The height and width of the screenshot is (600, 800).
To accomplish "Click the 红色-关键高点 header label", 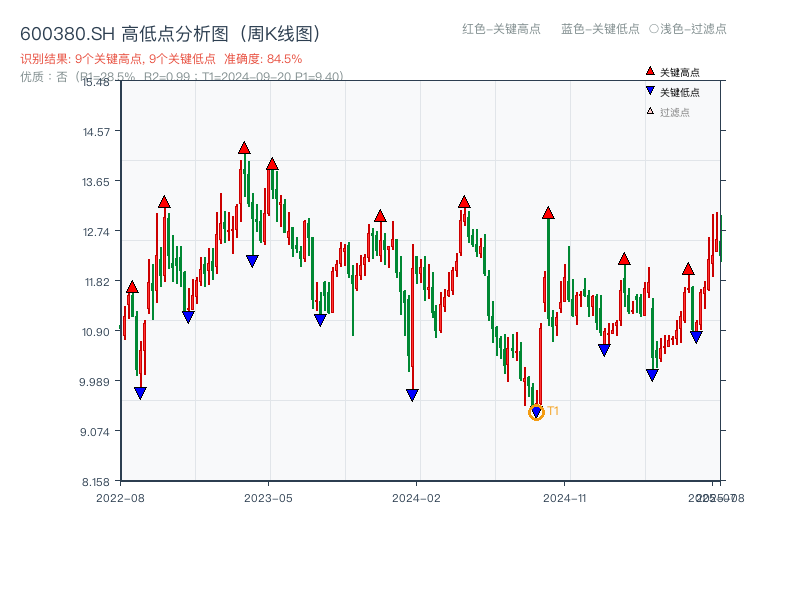I will 501,29.
